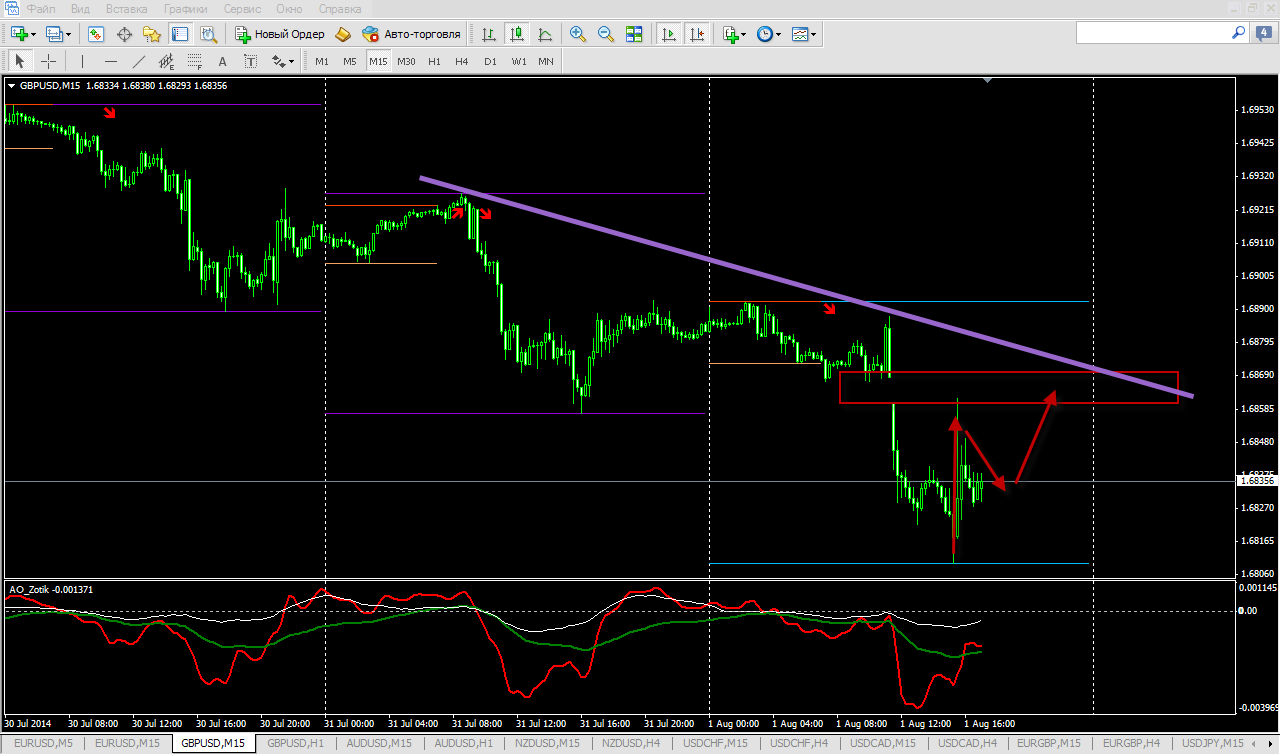Screen dimensions: 1280x755
Task: Switch timeframe to D1
Action: click(490, 61)
